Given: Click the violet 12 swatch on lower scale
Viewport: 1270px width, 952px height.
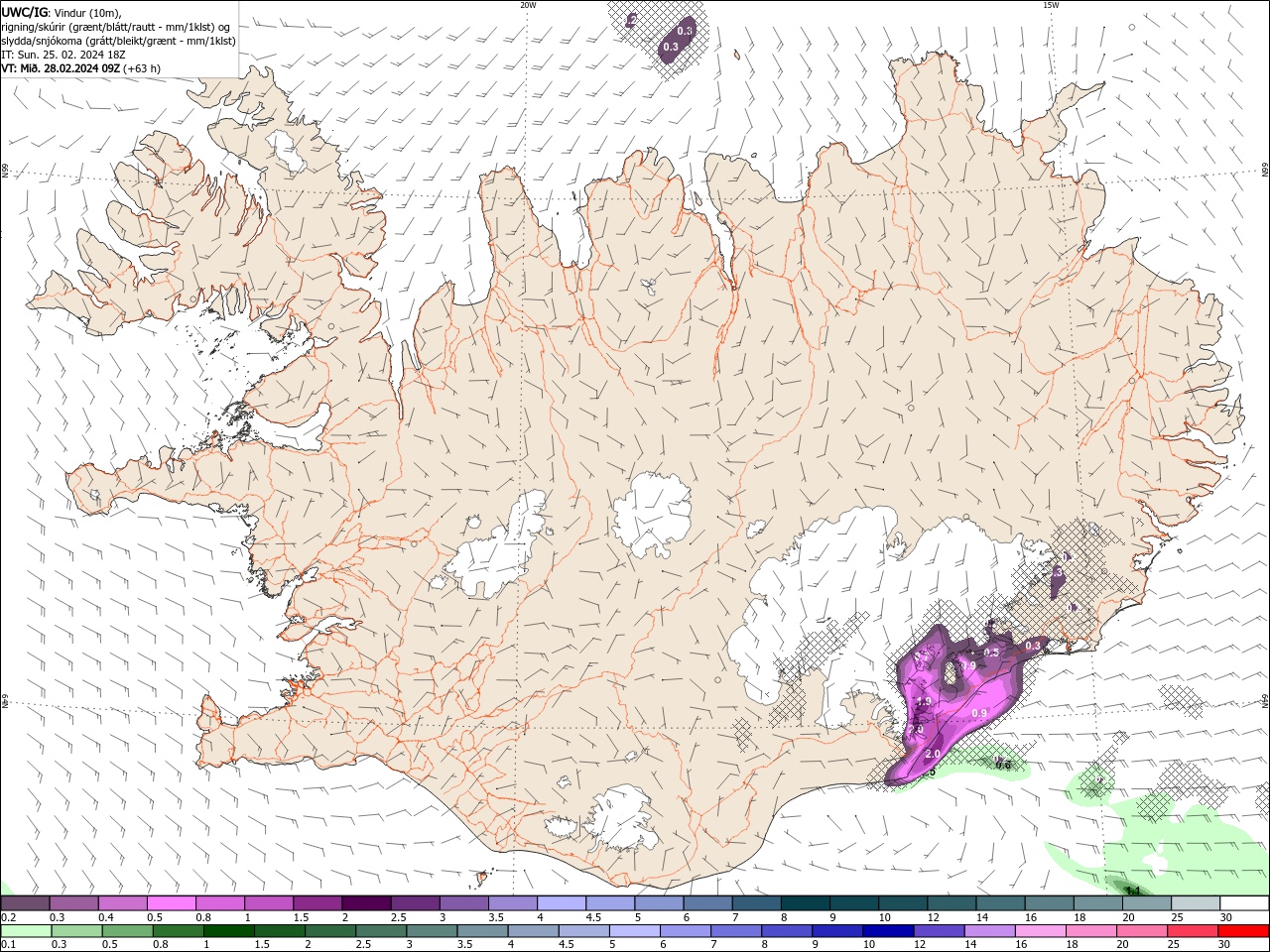Looking at the screenshot, I should [x=938, y=931].
